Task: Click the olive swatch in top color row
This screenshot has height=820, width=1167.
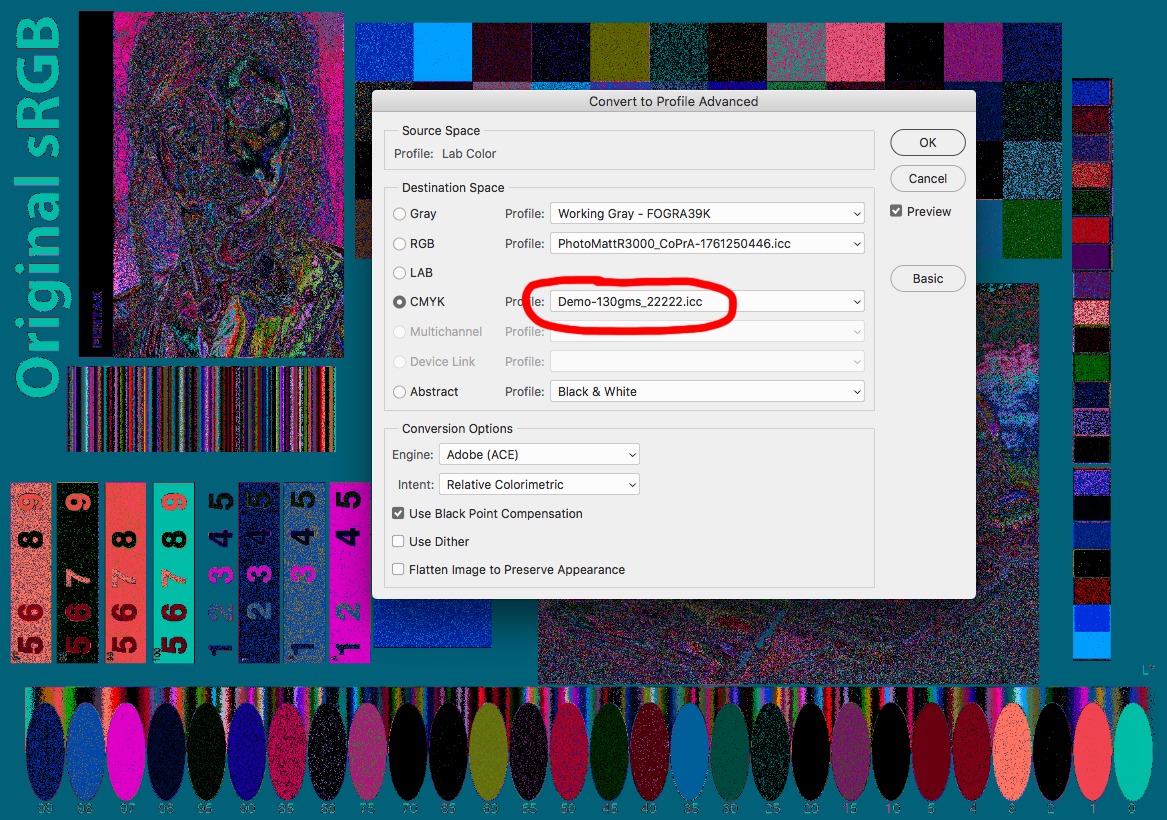Action: 620,51
